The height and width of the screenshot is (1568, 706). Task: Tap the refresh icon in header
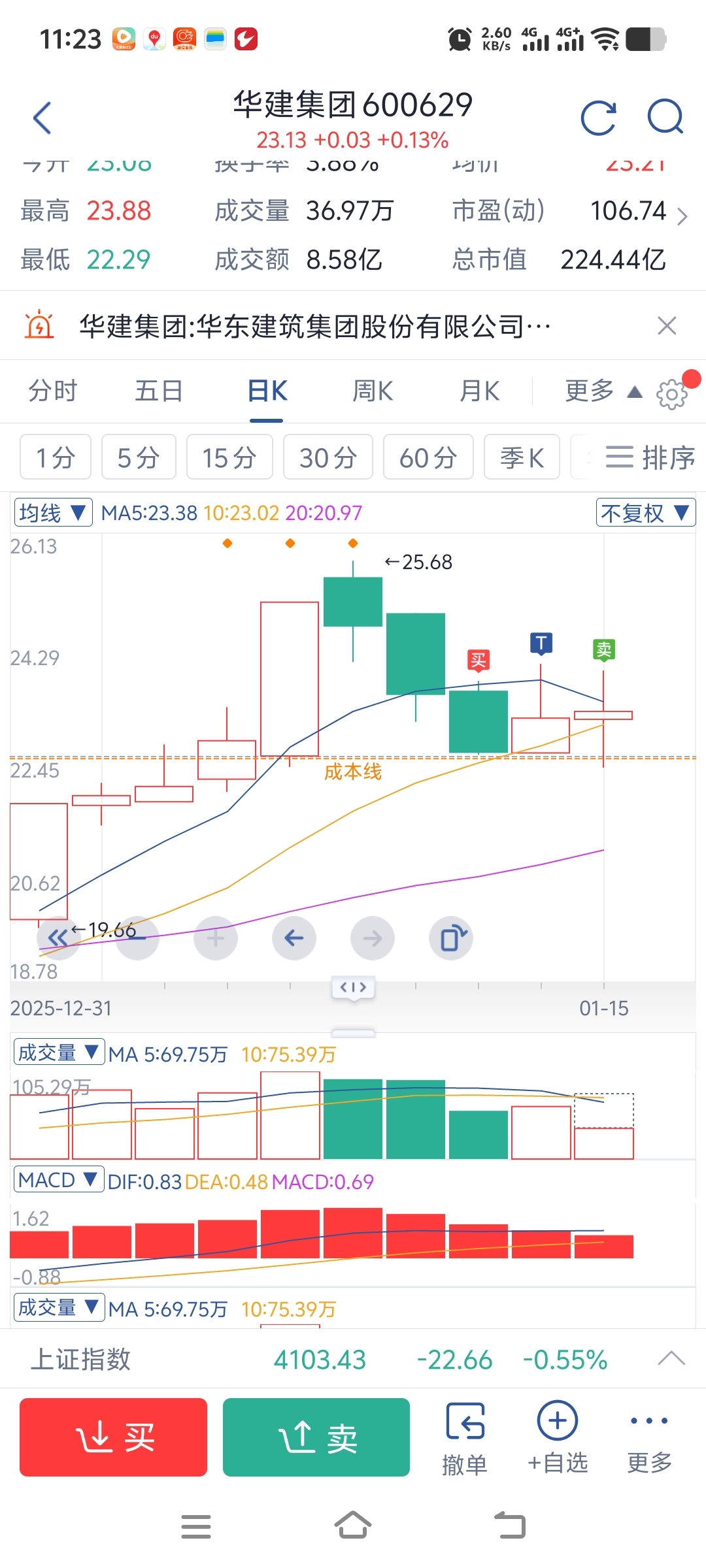coord(598,118)
